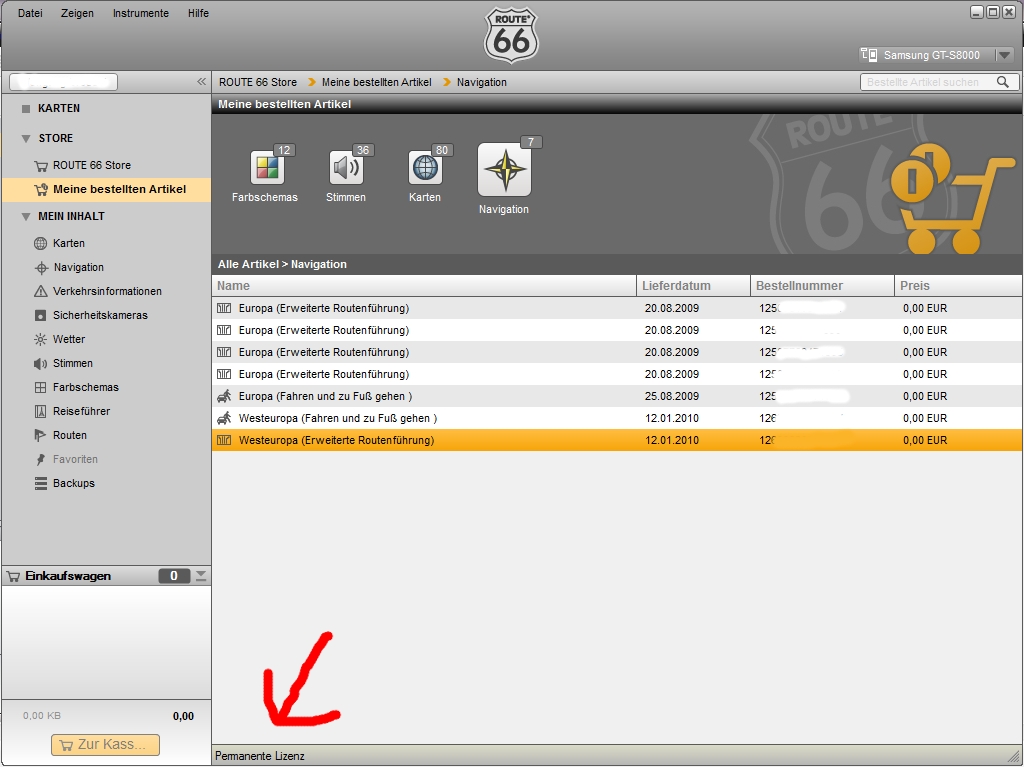Collapse the sidebar with double chevron

tap(201, 82)
